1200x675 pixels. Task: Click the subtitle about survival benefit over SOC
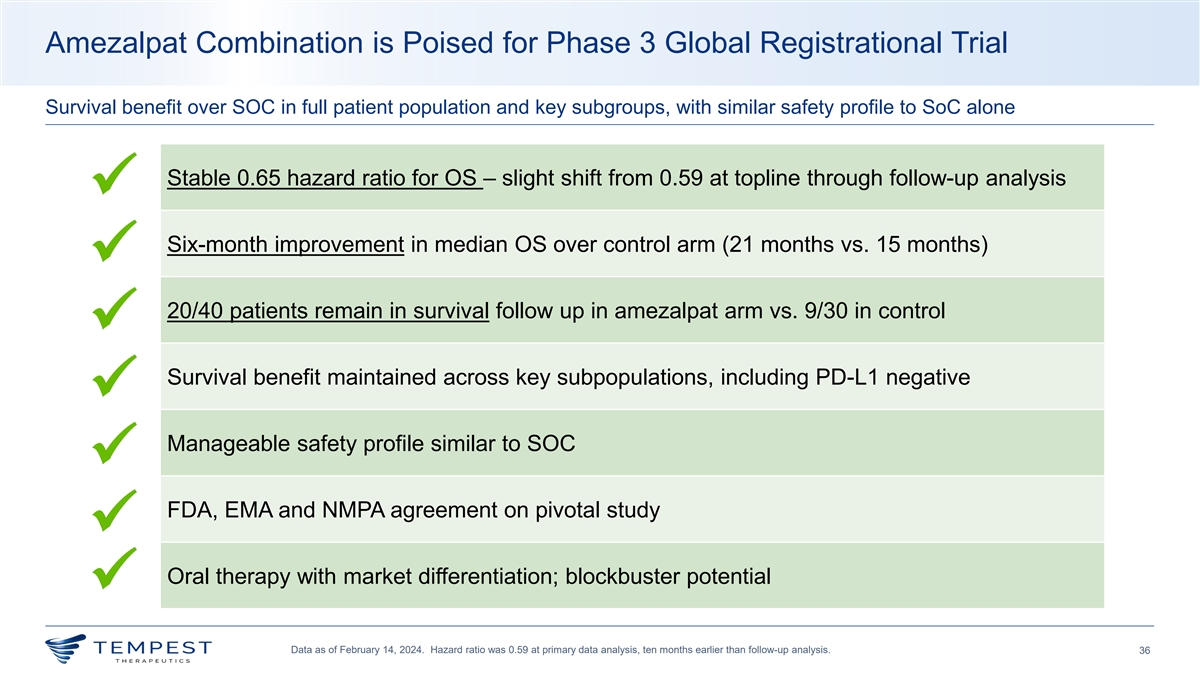530,108
